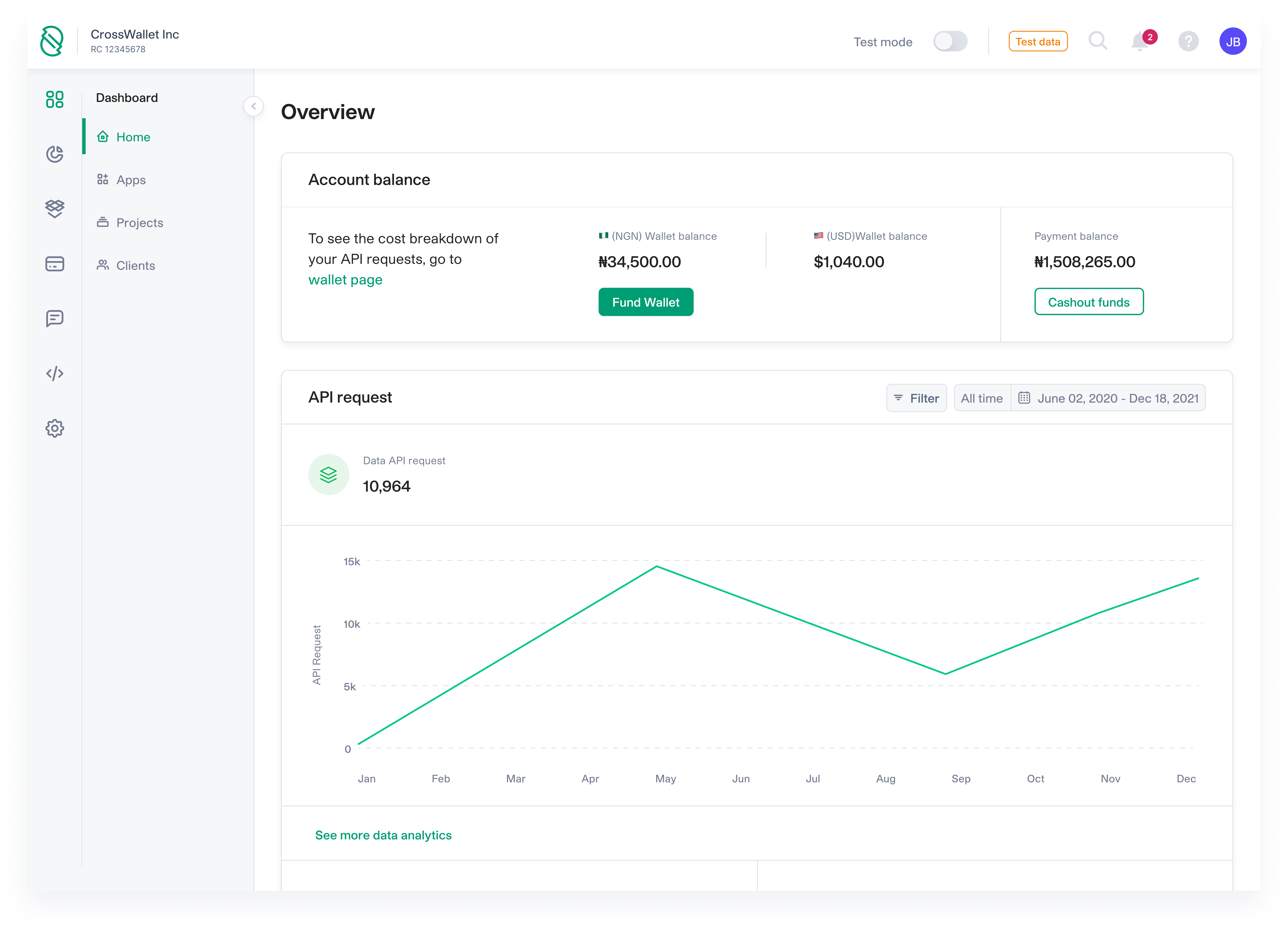Select Projects in Dashboard menu
The height and width of the screenshot is (932, 1288).
tap(139, 223)
